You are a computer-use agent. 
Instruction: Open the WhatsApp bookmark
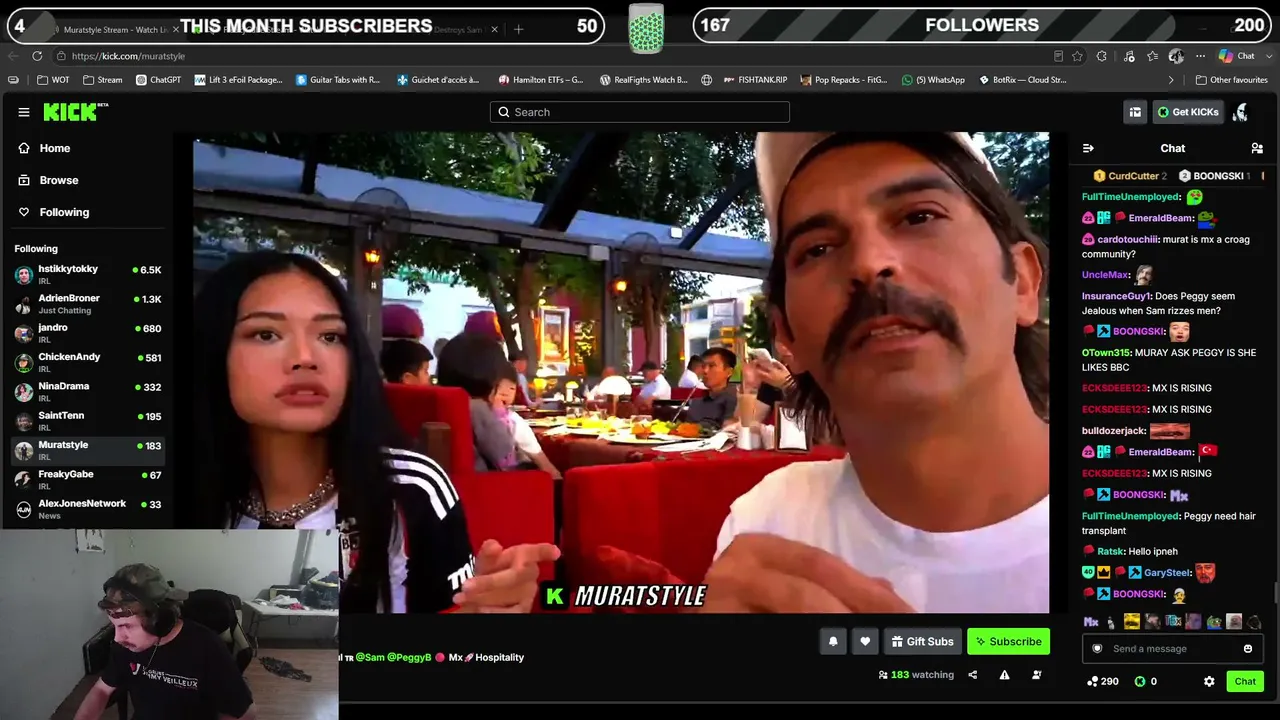coord(933,80)
